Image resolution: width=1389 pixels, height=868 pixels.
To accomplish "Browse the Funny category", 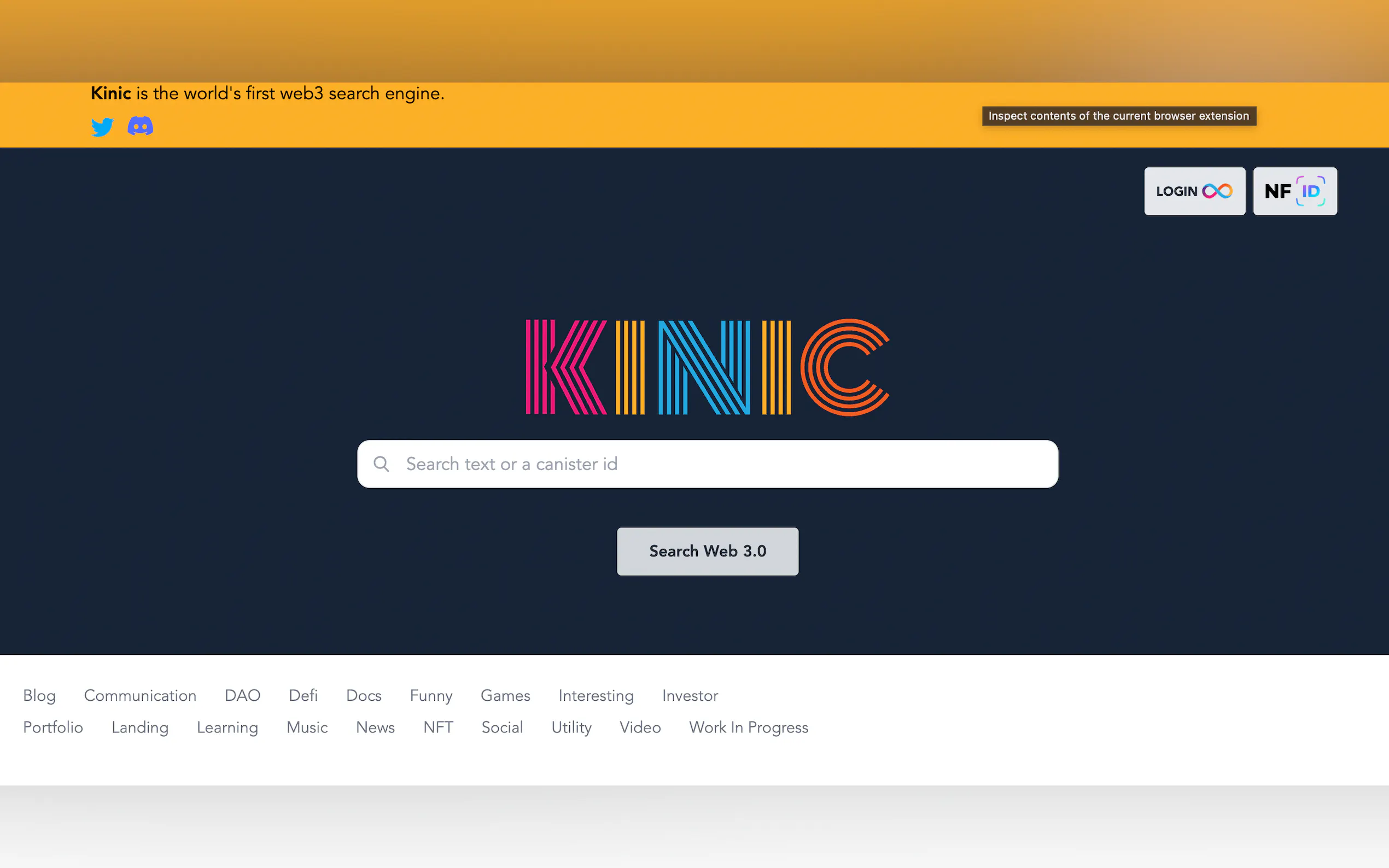I will coord(431,696).
